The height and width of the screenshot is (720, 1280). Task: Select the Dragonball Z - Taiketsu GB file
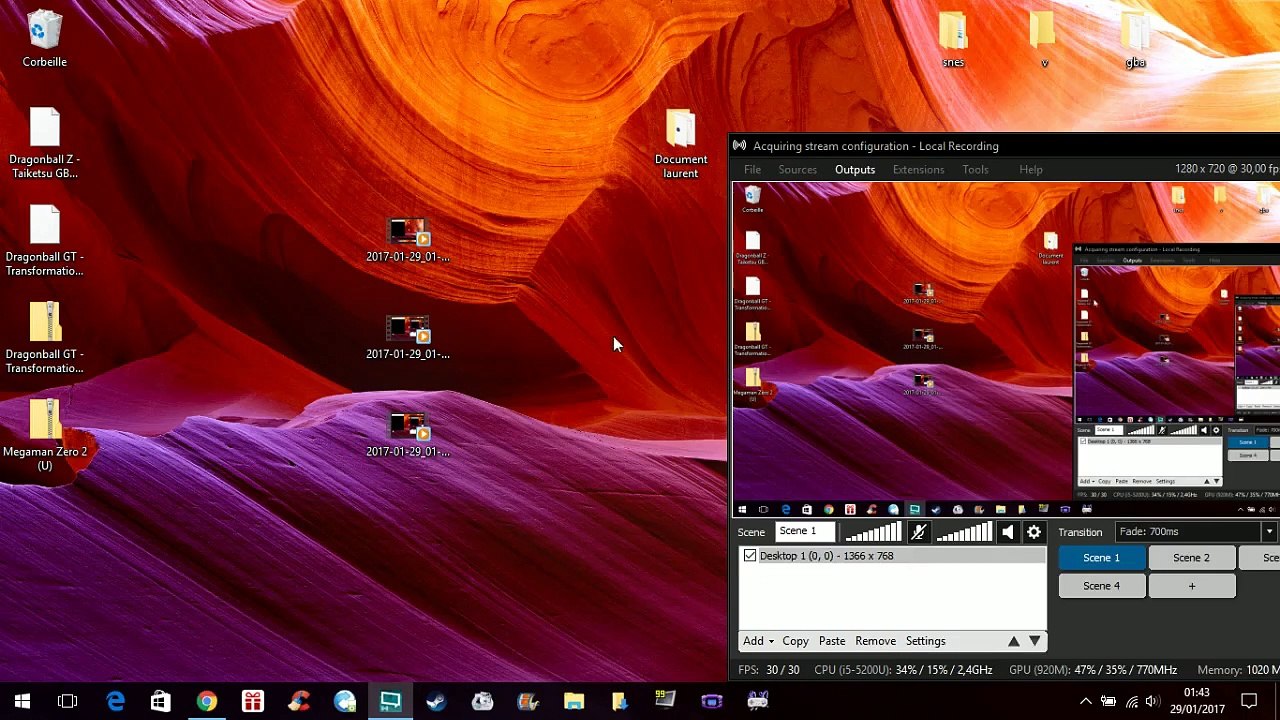[45, 143]
